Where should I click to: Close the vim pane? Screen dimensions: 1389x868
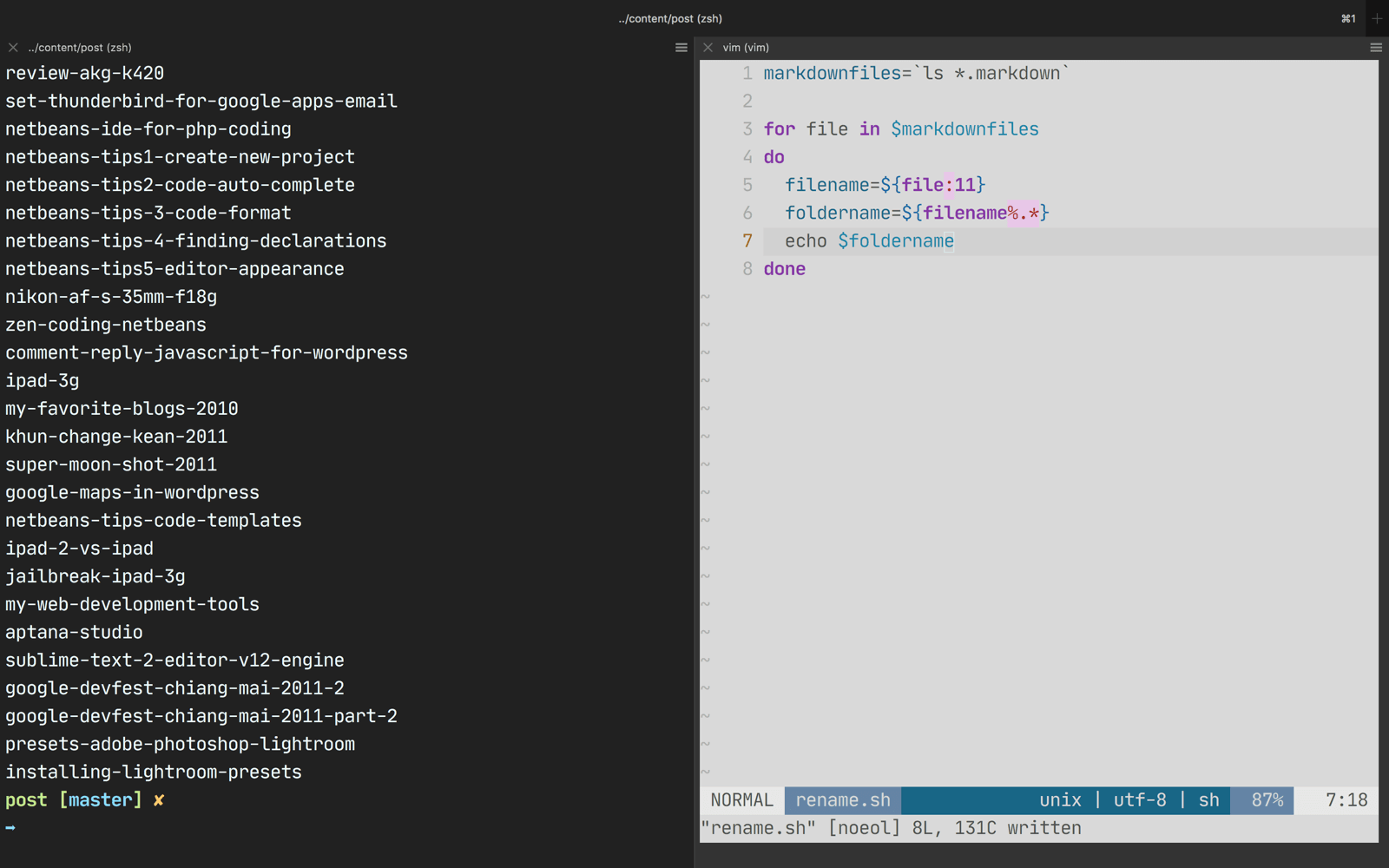[x=708, y=48]
